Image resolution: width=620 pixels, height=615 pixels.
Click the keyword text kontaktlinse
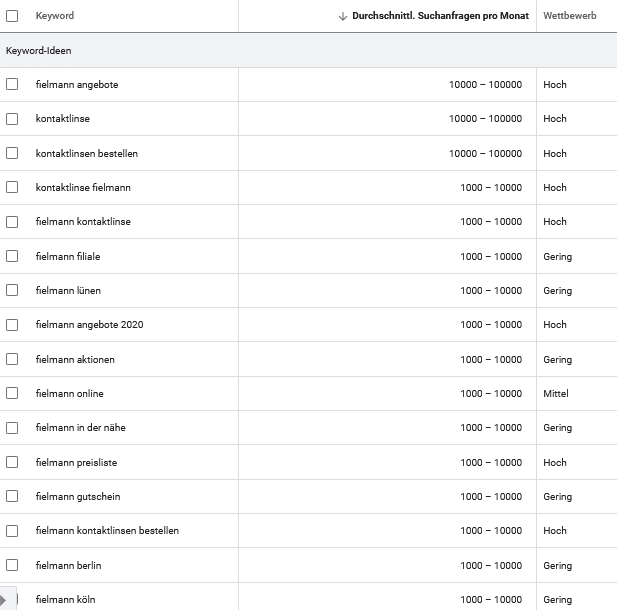(62, 119)
